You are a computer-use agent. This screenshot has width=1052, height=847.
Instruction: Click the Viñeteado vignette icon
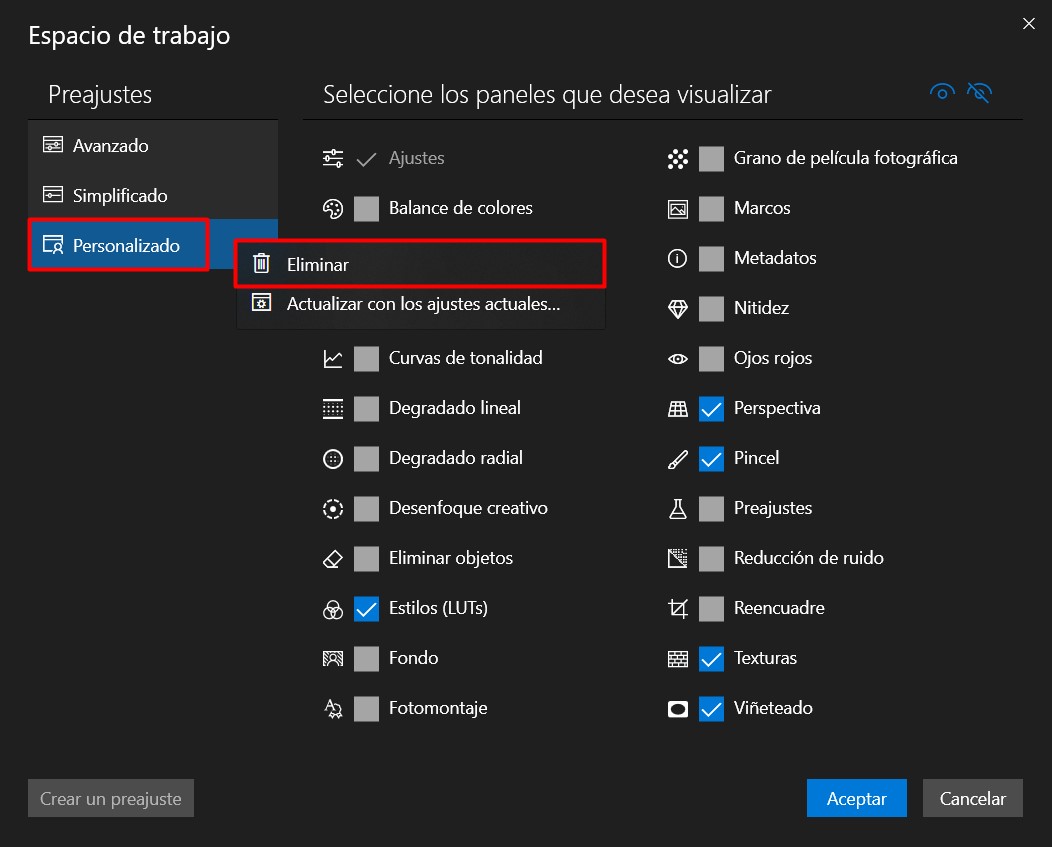678,709
